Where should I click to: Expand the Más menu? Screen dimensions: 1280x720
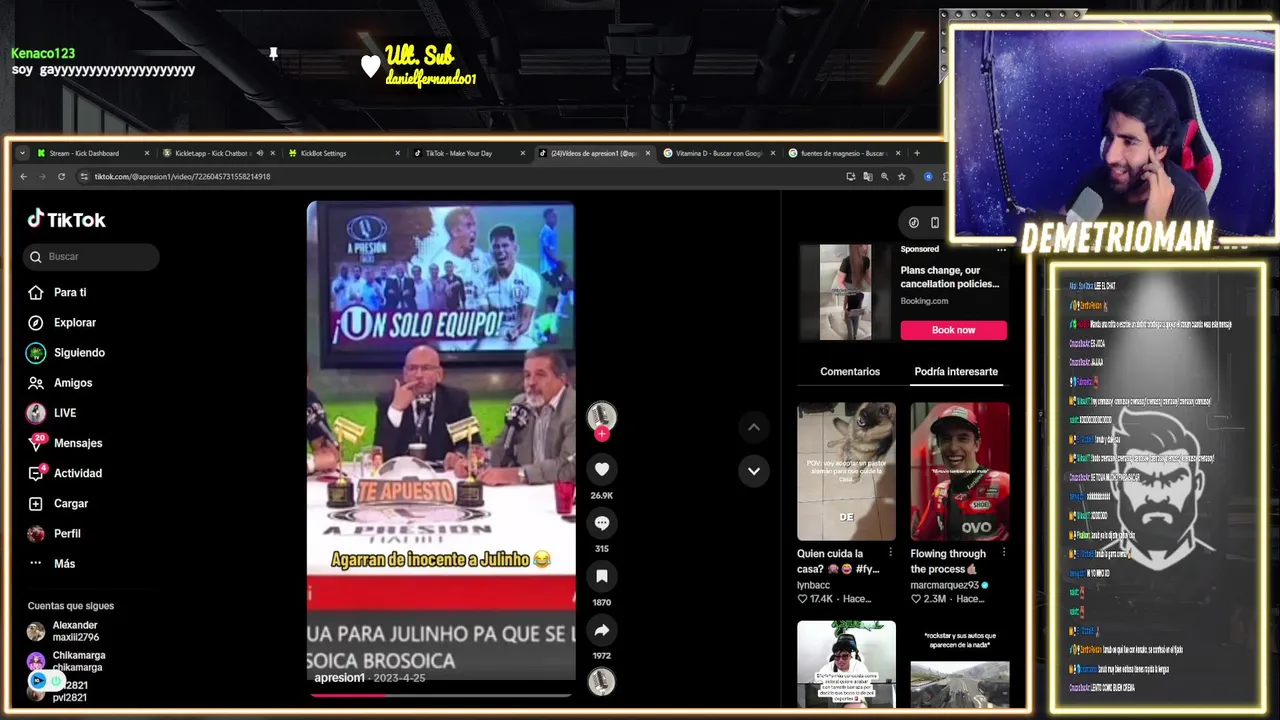click(x=64, y=564)
